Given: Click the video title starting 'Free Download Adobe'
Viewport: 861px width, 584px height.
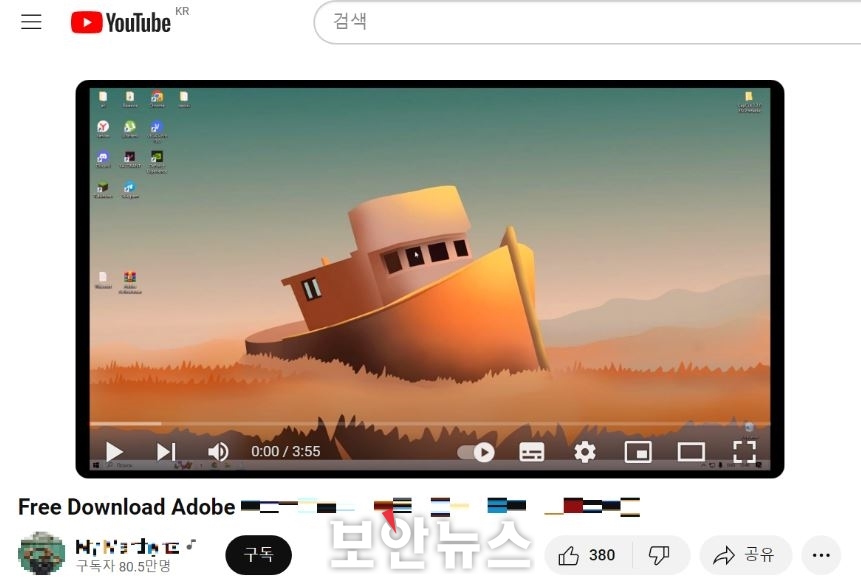Looking at the screenshot, I should pos(329,507).
